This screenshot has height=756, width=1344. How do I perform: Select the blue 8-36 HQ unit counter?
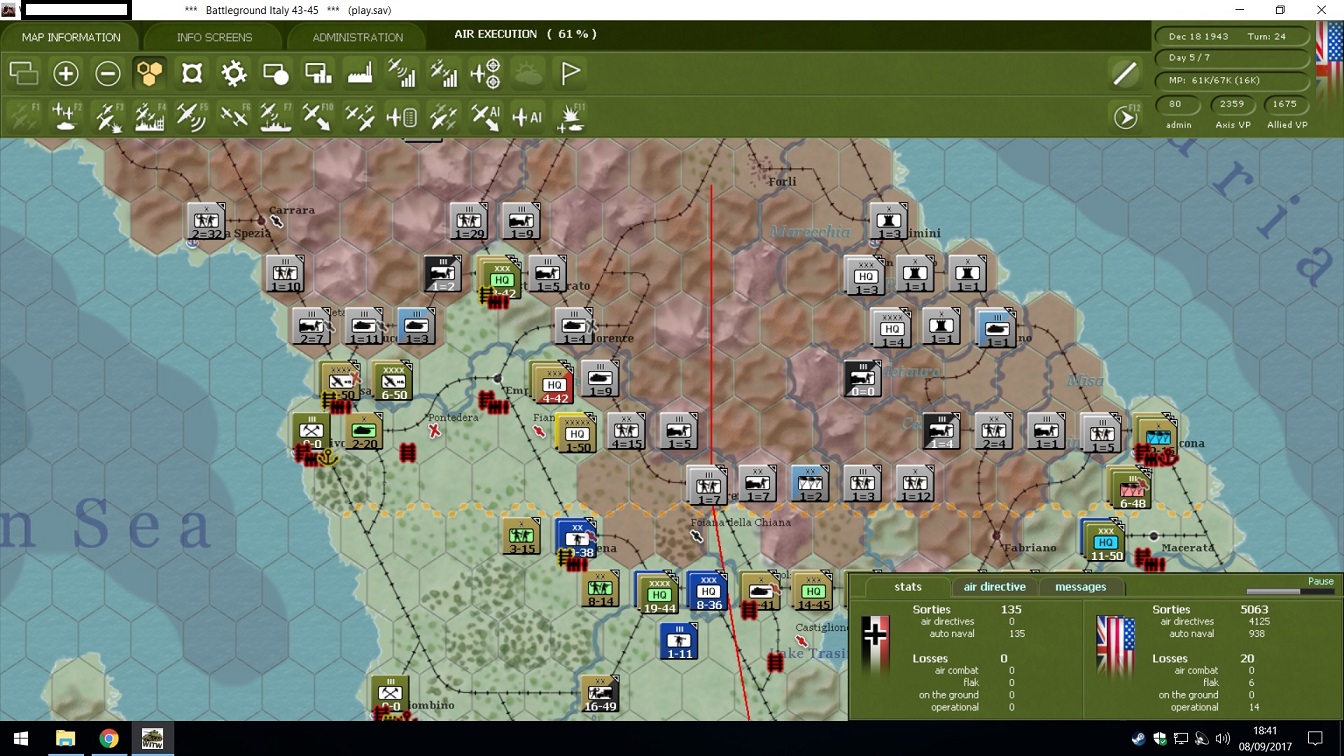click(707, 591)
